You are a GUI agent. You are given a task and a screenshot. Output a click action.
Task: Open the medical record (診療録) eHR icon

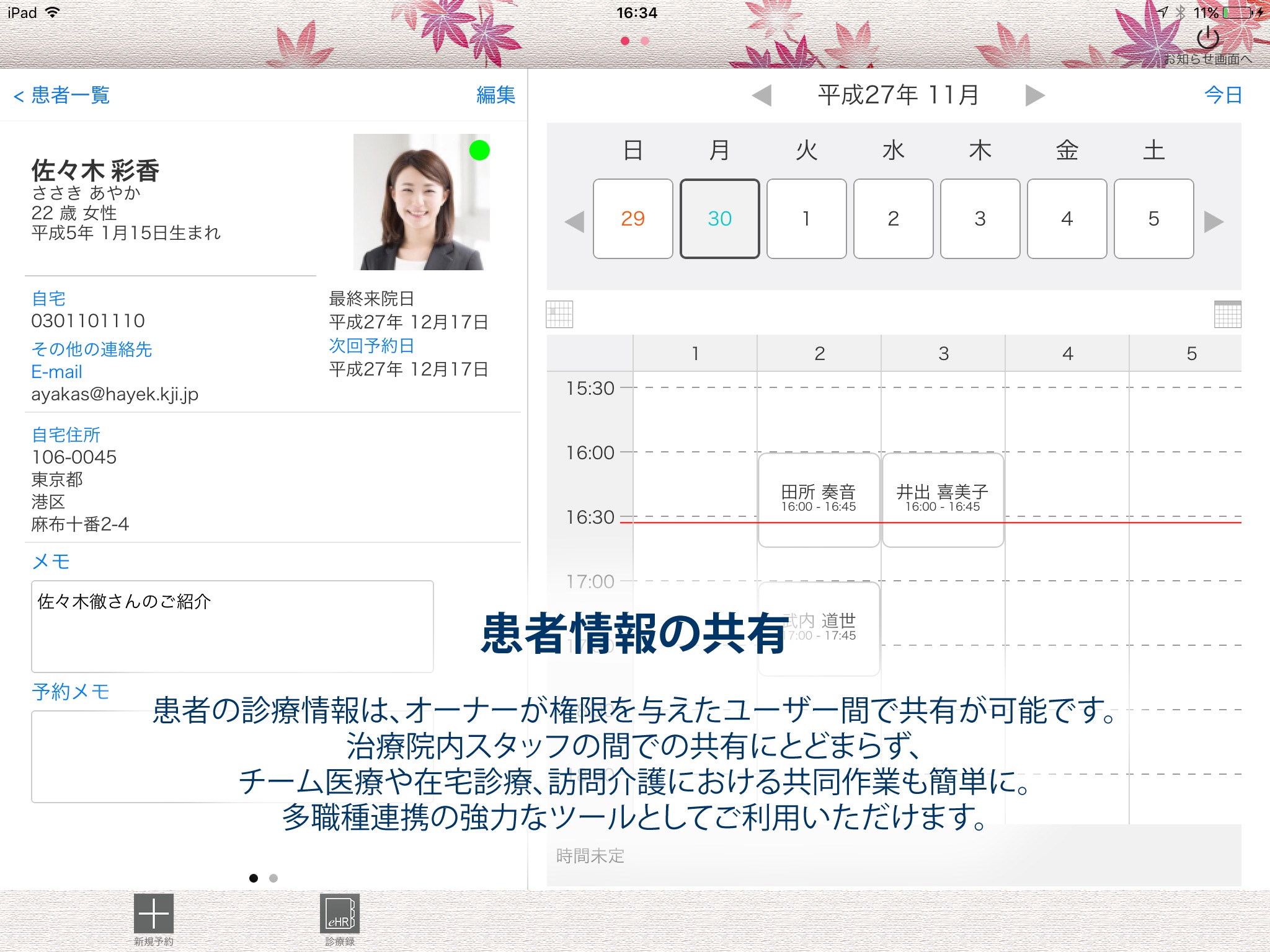click(340, 913)
